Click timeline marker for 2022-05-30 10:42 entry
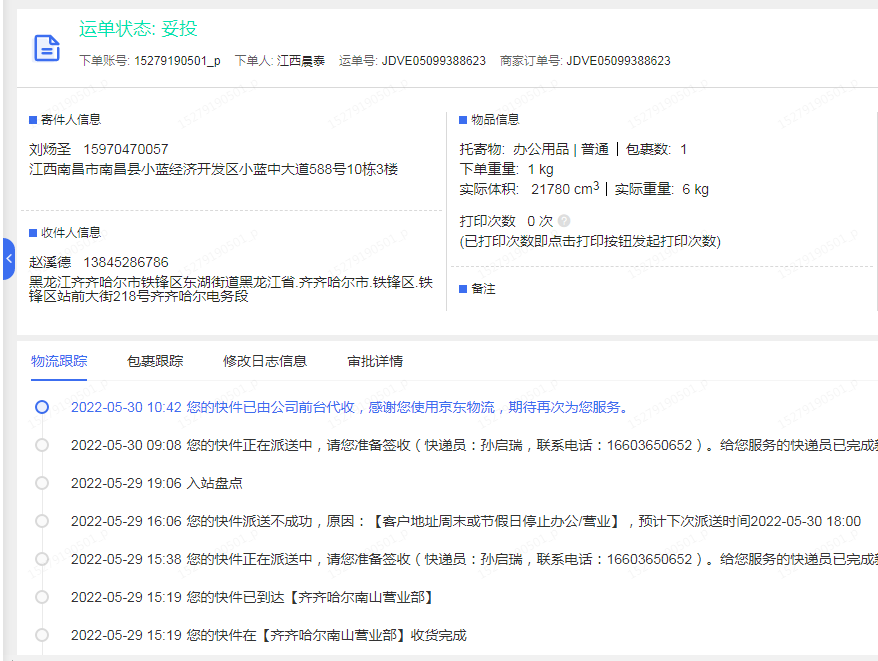This screenshot has height=661, width=878. click(x=42, y=407)
